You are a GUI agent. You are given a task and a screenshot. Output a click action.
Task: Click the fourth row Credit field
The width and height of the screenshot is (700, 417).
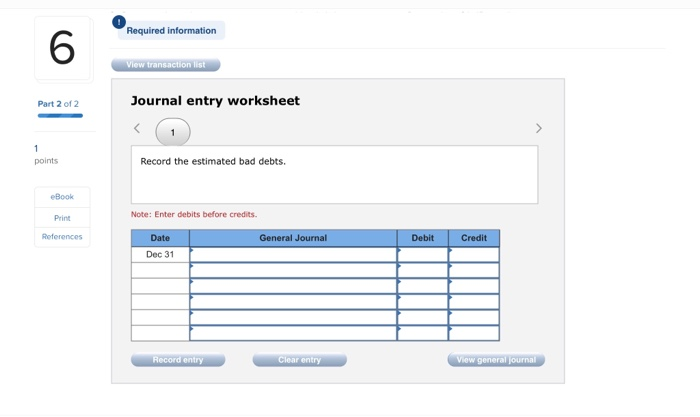(474, 302)
